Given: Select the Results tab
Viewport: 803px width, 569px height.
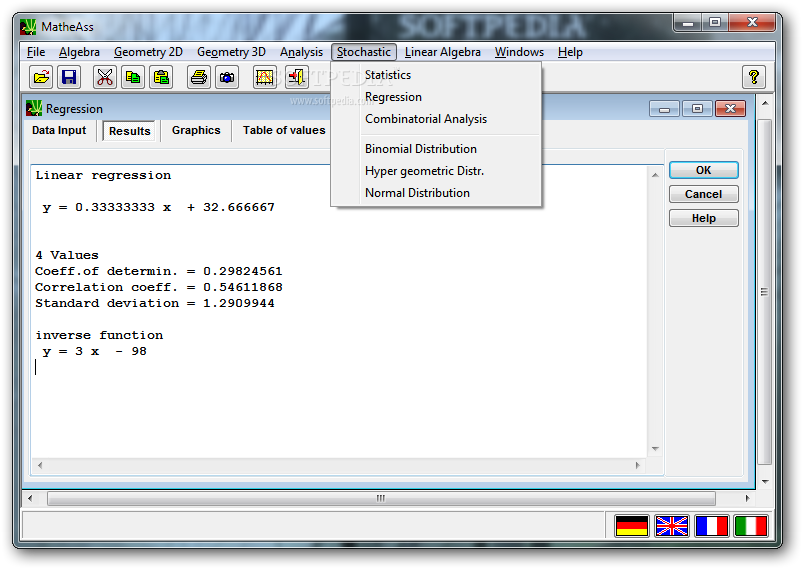Looking at the screenshot, I should click(130, 131).
